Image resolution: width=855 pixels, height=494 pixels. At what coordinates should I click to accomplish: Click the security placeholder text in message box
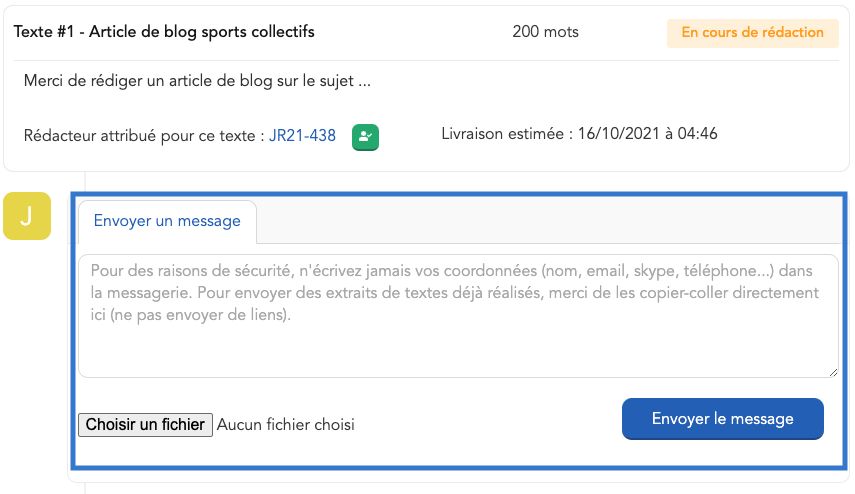[455, 293]
